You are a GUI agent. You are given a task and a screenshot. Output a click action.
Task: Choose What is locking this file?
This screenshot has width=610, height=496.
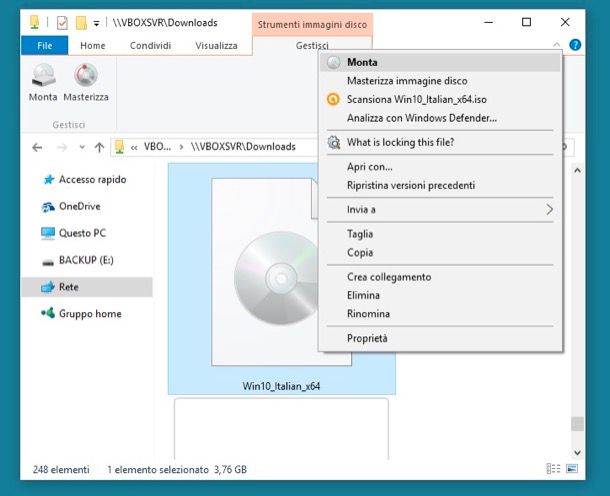click(440, 142)
